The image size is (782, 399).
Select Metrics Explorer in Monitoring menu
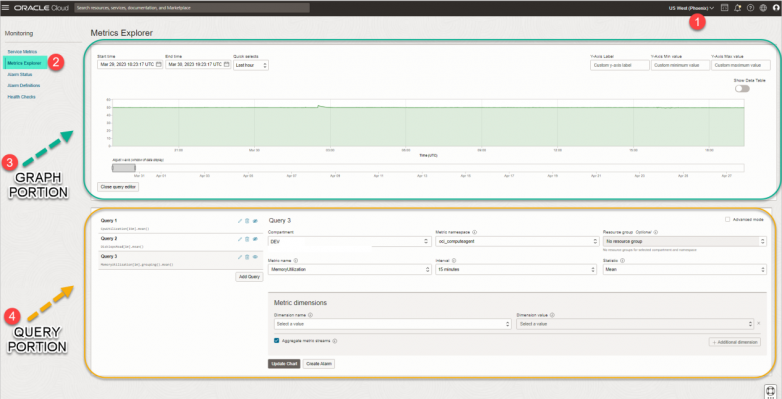[25, 63]
